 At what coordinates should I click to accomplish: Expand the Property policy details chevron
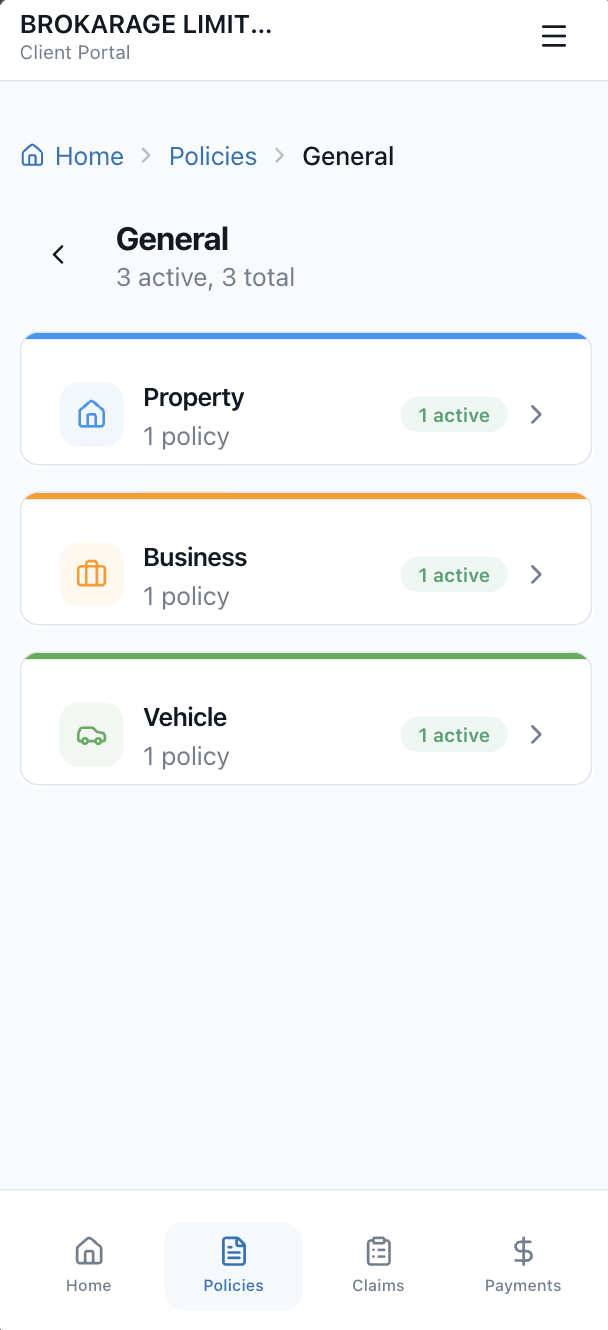pos(536,414)
